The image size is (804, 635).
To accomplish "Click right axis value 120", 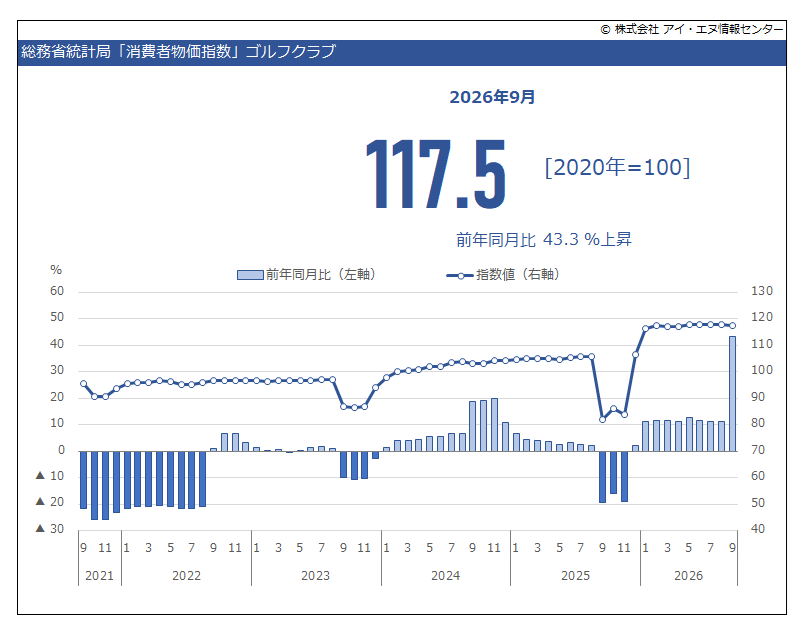I will coord(762,318).
